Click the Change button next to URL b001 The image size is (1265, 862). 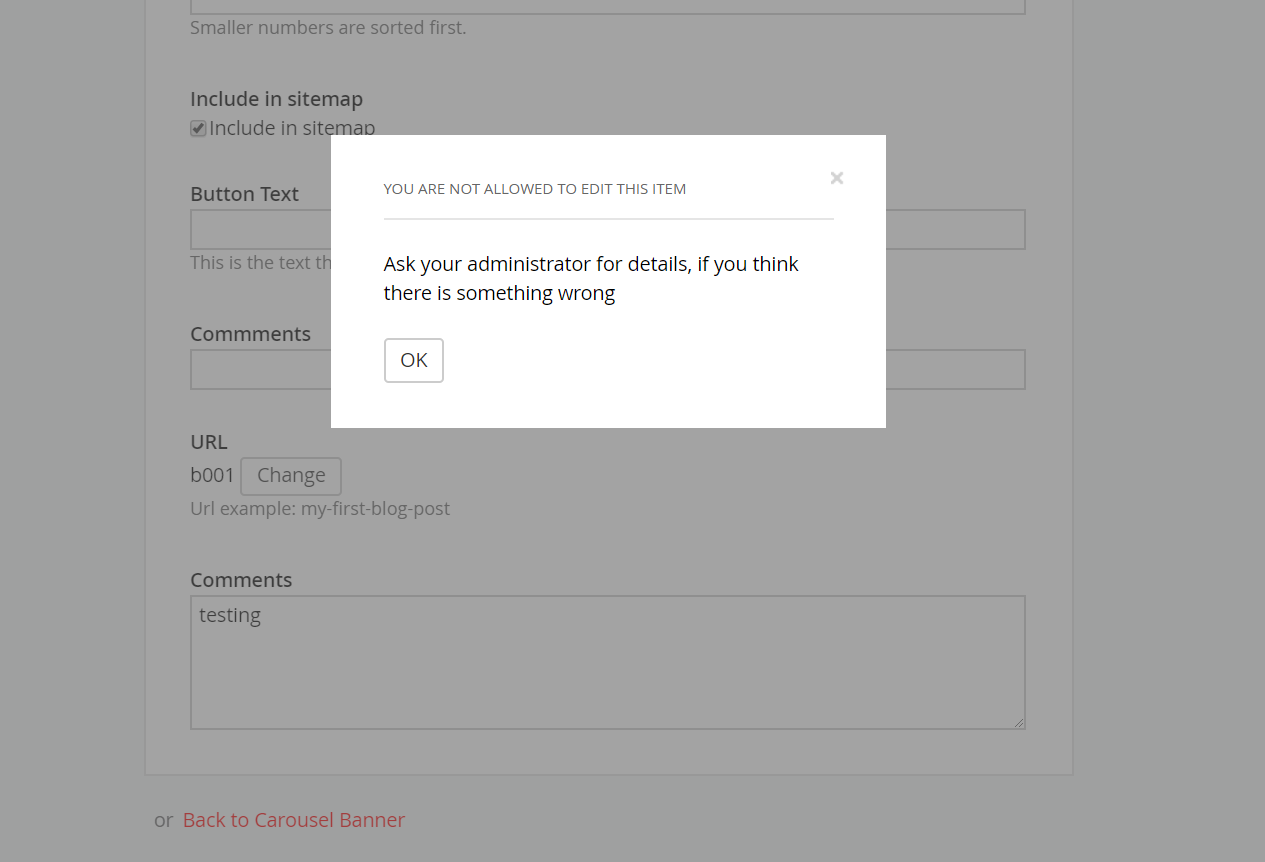click(291, 476)
